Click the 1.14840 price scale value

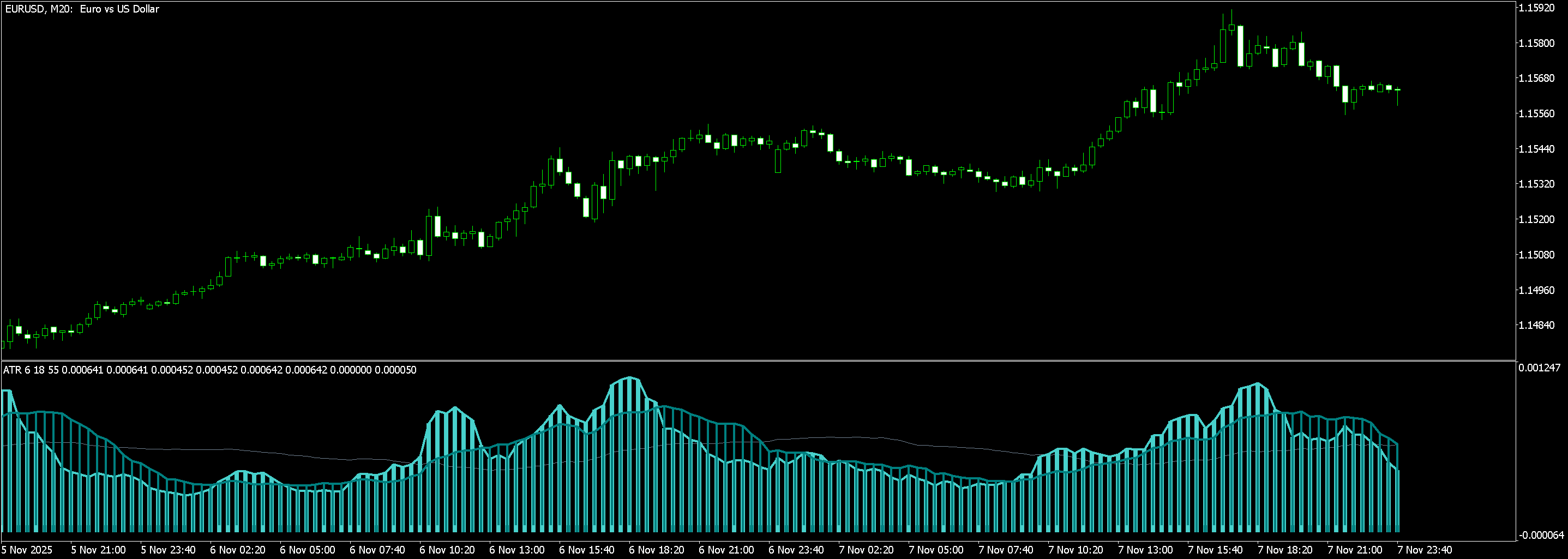tap(1536, 326)
